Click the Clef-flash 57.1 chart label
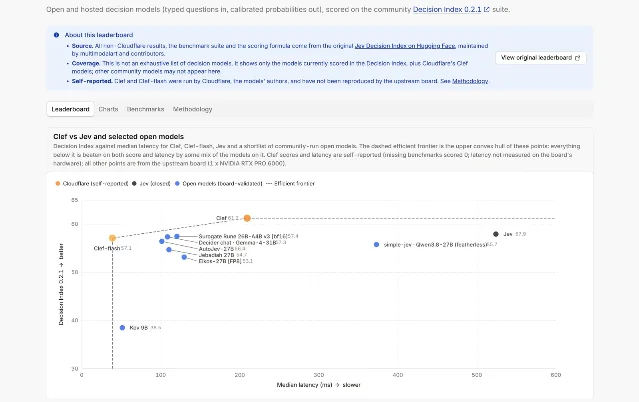This screenshot has height=402, width=639. 112,248
